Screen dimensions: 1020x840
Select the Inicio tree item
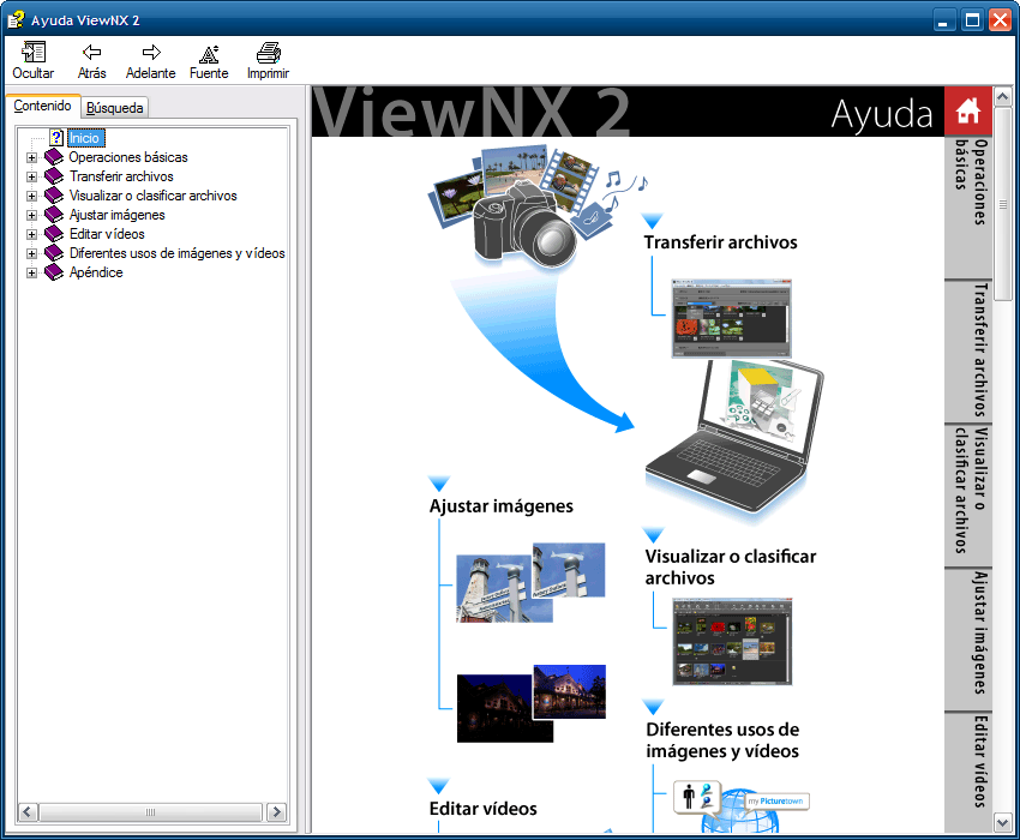pyautogui.click(x=85, y=138)
